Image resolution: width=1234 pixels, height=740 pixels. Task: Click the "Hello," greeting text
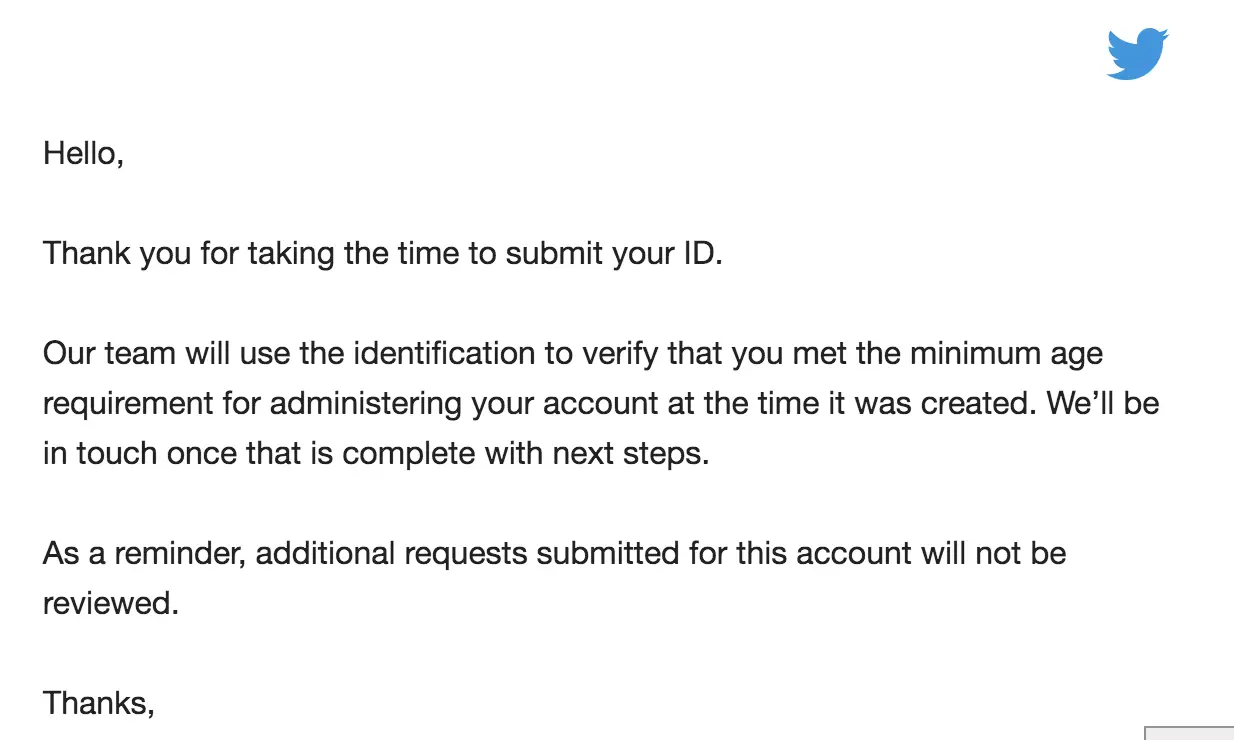tap(83, 153)
